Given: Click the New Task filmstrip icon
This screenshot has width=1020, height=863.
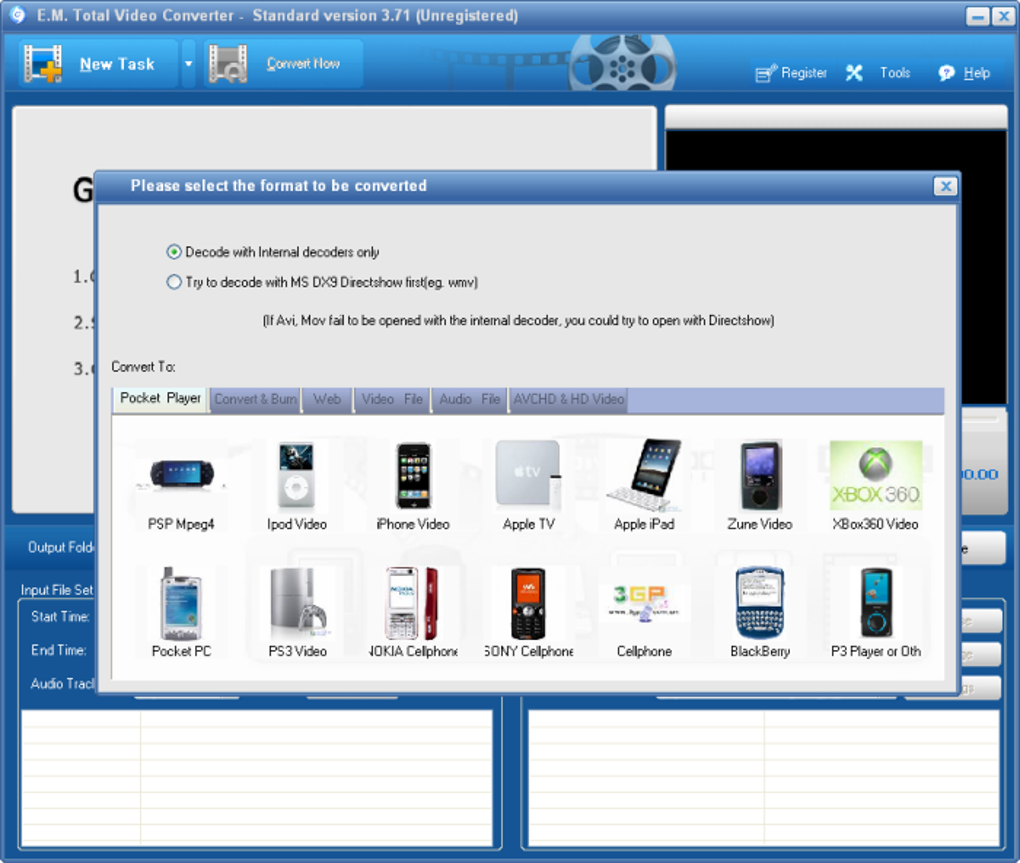Looking at the screenshot, I should point(43,64).
